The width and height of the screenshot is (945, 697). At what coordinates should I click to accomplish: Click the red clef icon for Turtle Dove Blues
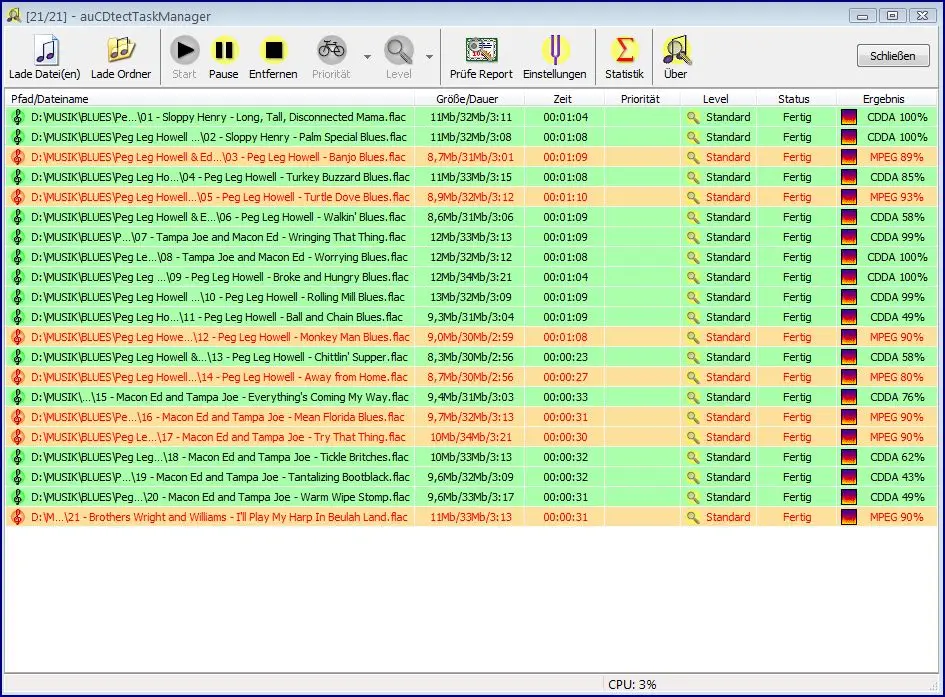(x=18, y=197)
